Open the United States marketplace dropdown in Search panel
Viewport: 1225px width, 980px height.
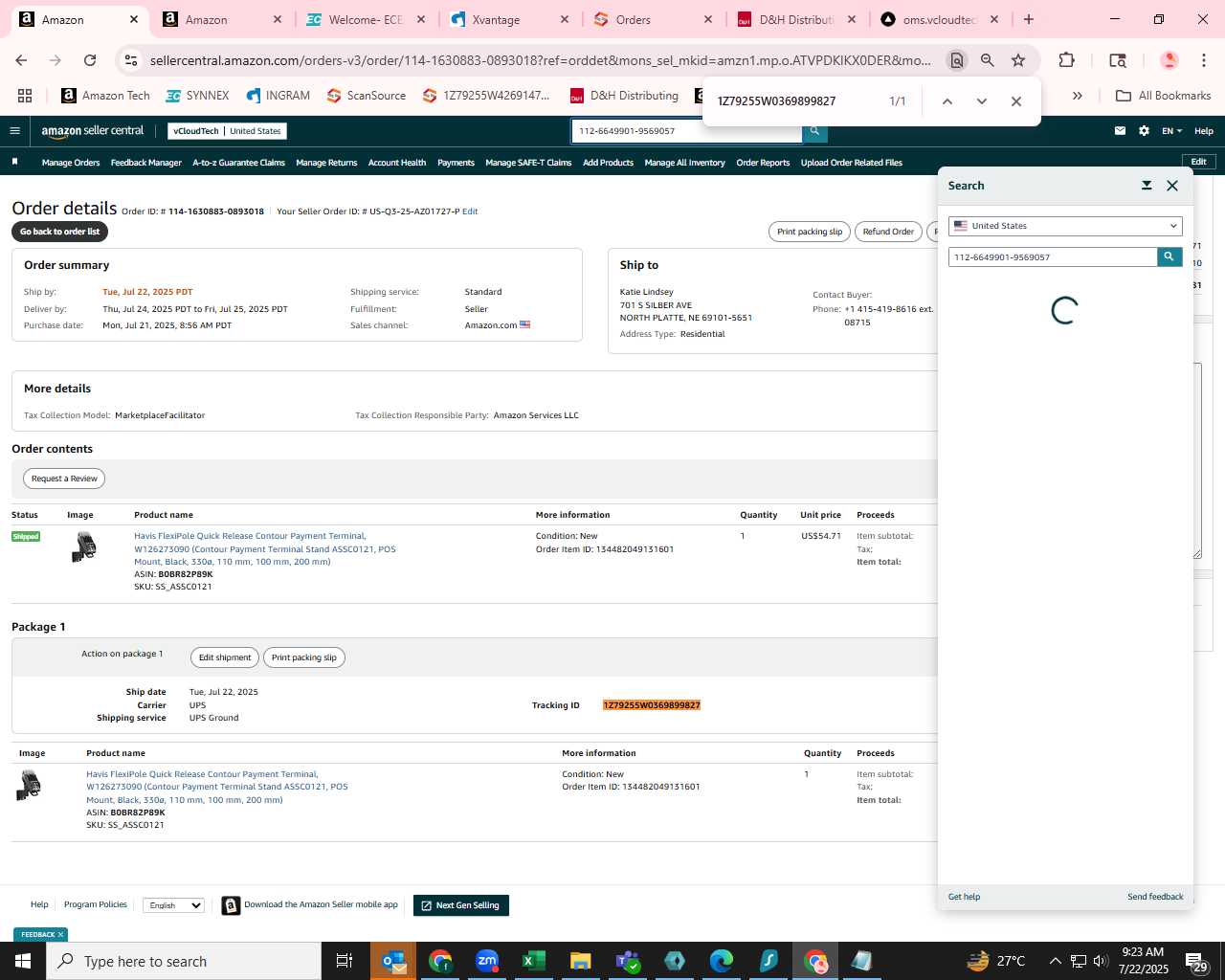pos(1065,226)
